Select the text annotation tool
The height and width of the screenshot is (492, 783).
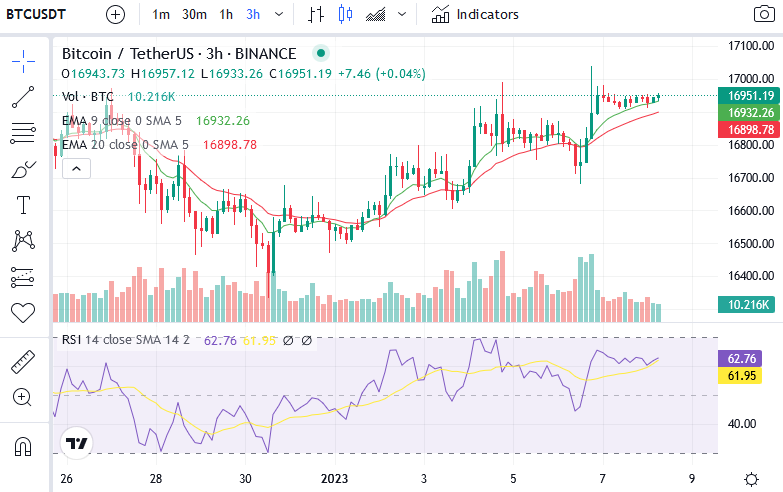(23, 205)
